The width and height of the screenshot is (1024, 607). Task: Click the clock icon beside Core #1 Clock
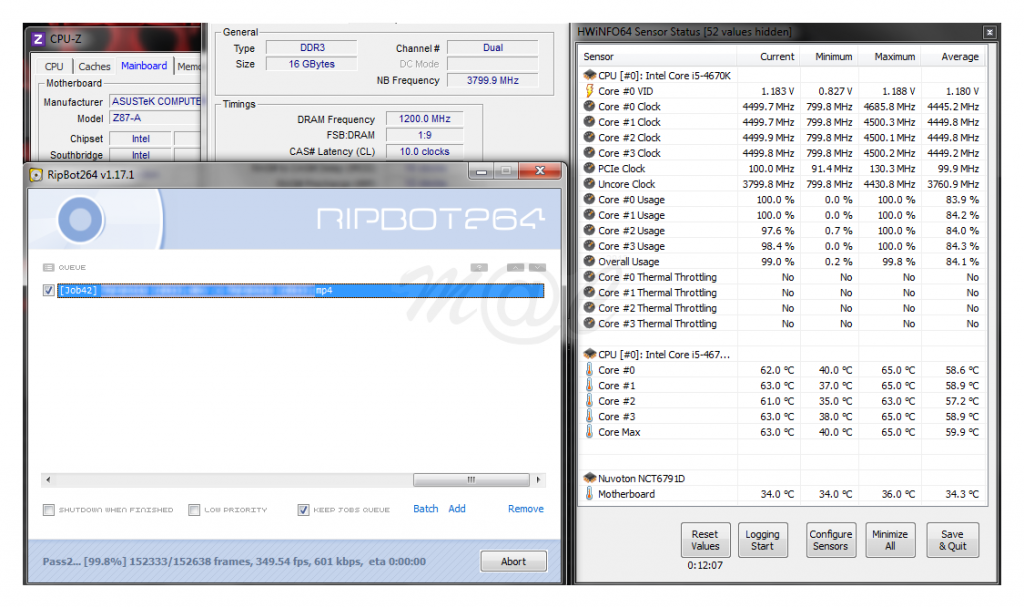[590, 122]
